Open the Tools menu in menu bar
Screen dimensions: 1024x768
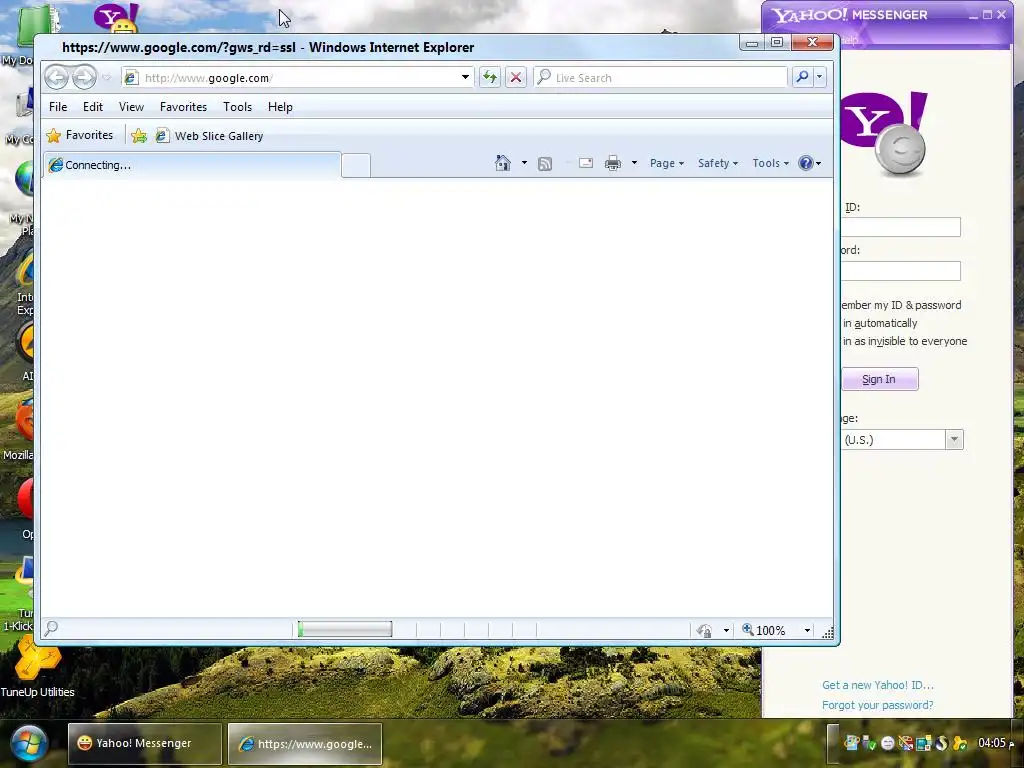237,106
